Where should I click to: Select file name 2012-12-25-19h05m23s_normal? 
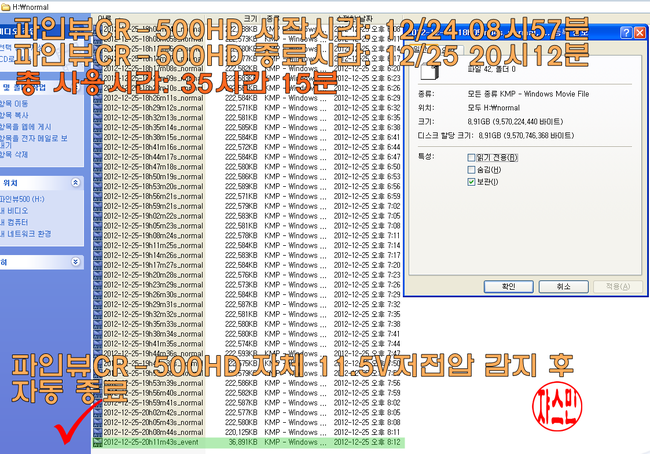point(153,226)
